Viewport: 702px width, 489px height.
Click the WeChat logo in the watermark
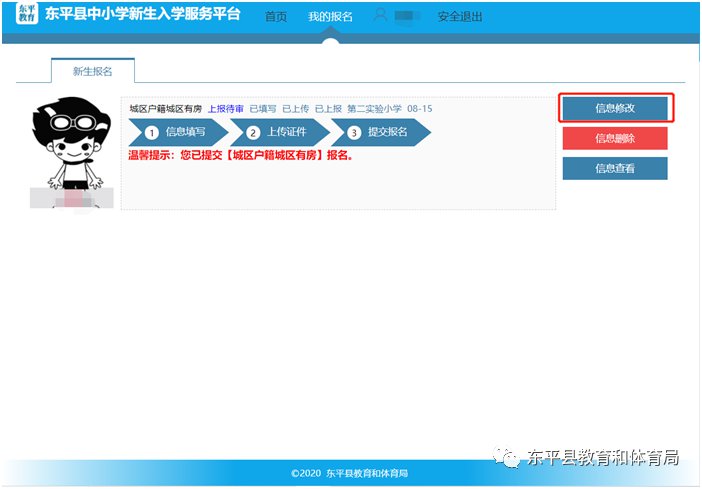(511, 457)
